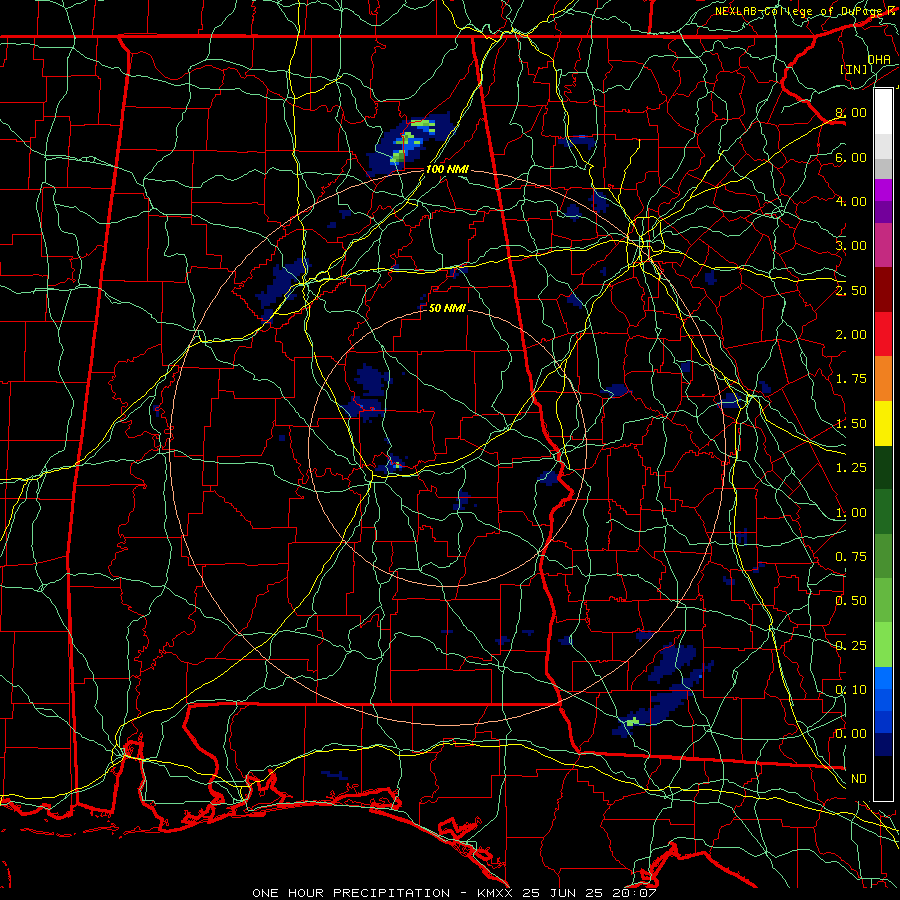Click the 6.00 scale value
This screenshot has height=900, width=900.
point(851,157)
